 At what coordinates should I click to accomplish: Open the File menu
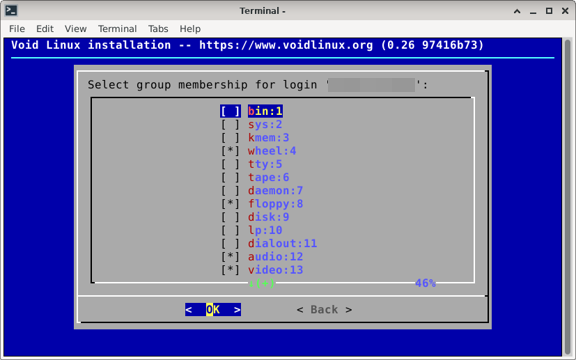pos(17,29)
